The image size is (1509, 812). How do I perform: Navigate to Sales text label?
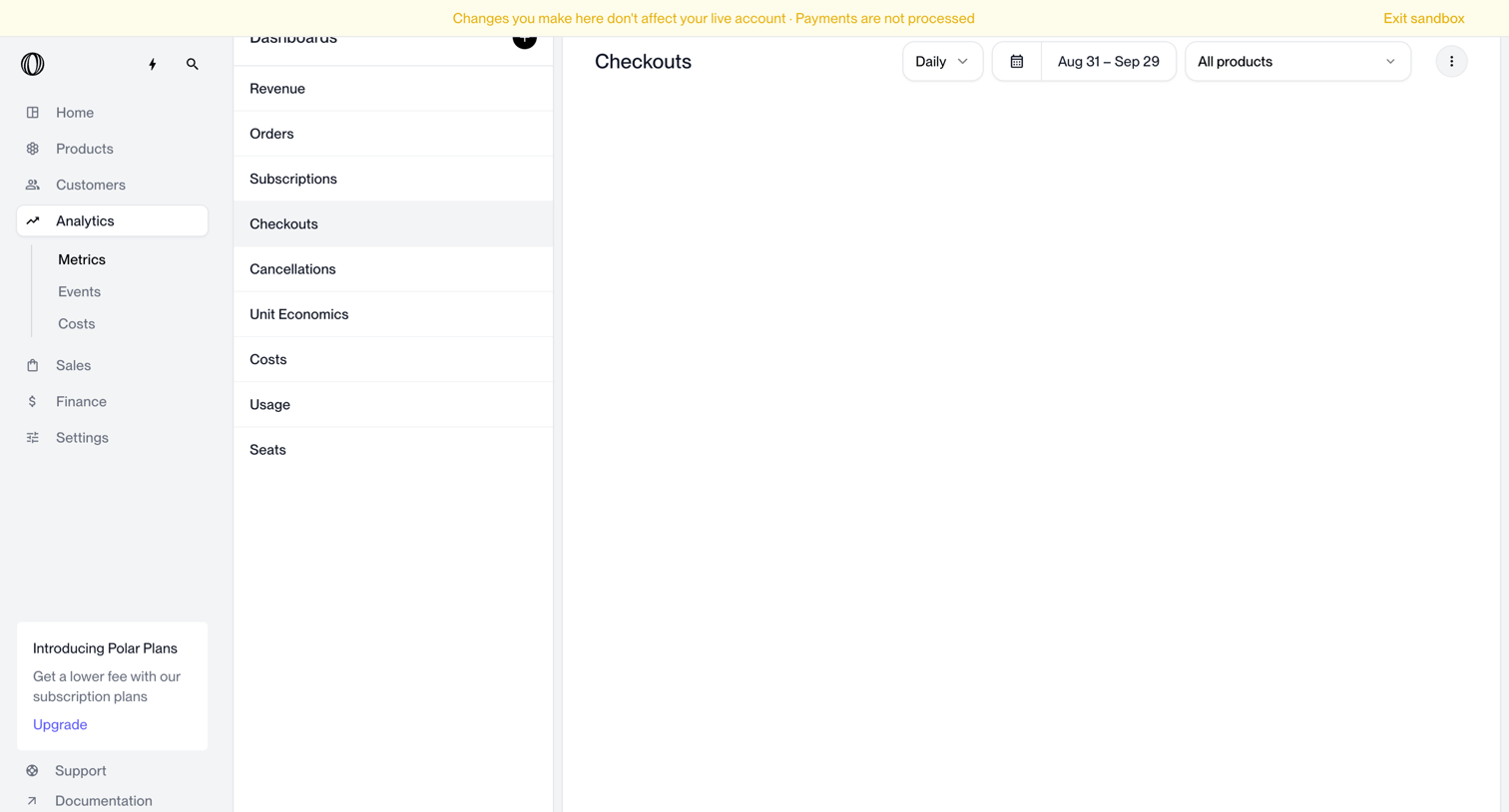[x=73, y=365]
